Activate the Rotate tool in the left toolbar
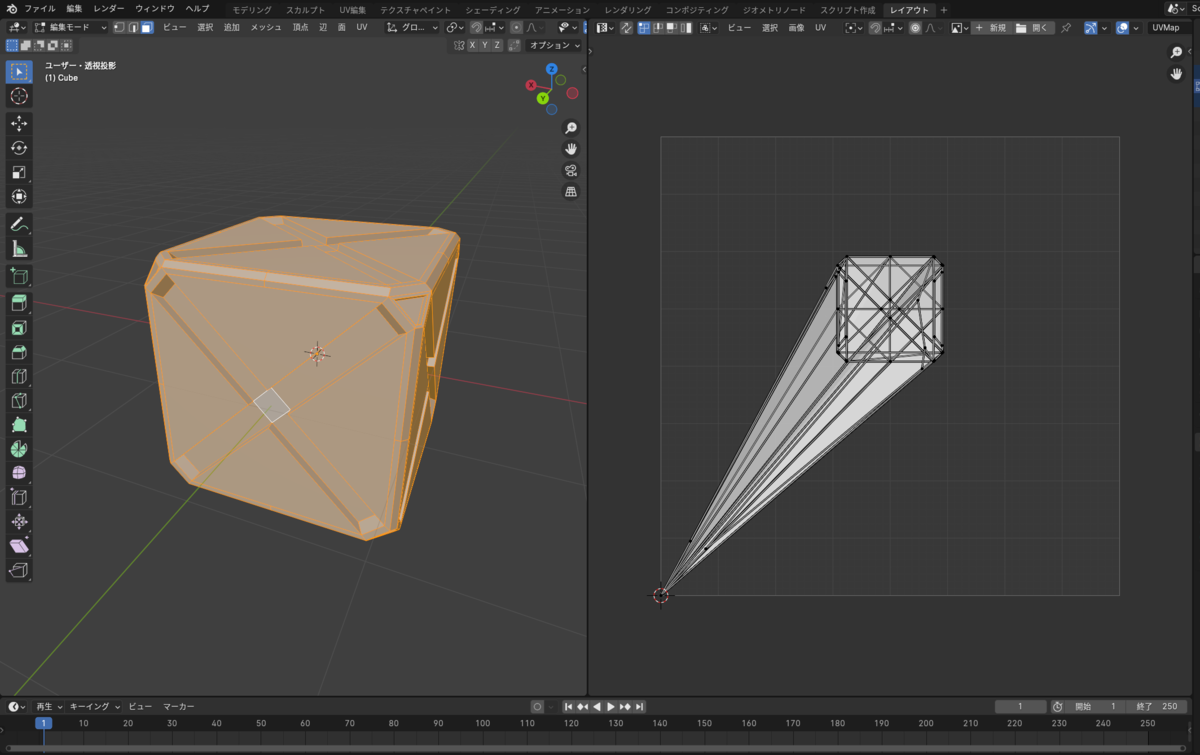This screenshot has width=1200, height=755. [x=19, y=148]
